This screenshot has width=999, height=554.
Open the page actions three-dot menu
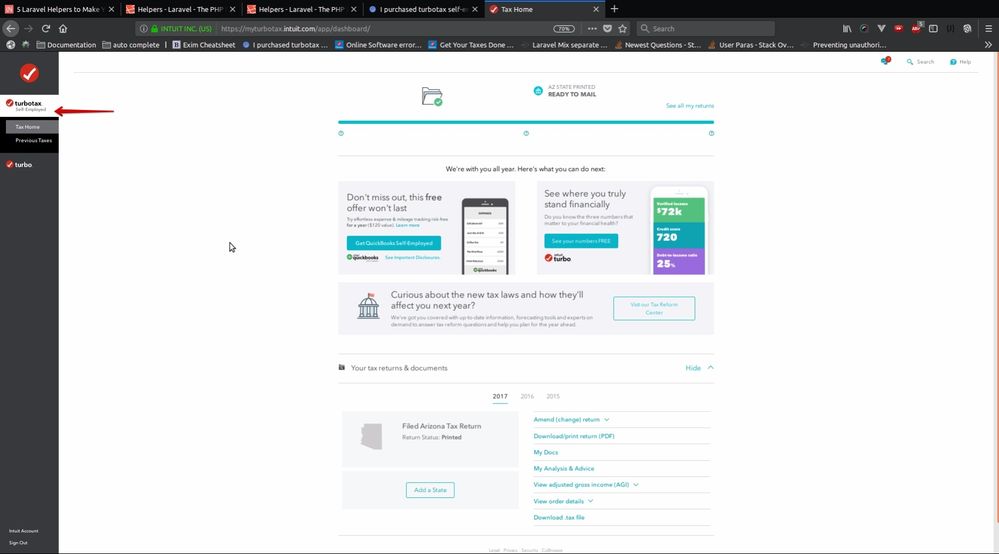click(x=592, y=28)
